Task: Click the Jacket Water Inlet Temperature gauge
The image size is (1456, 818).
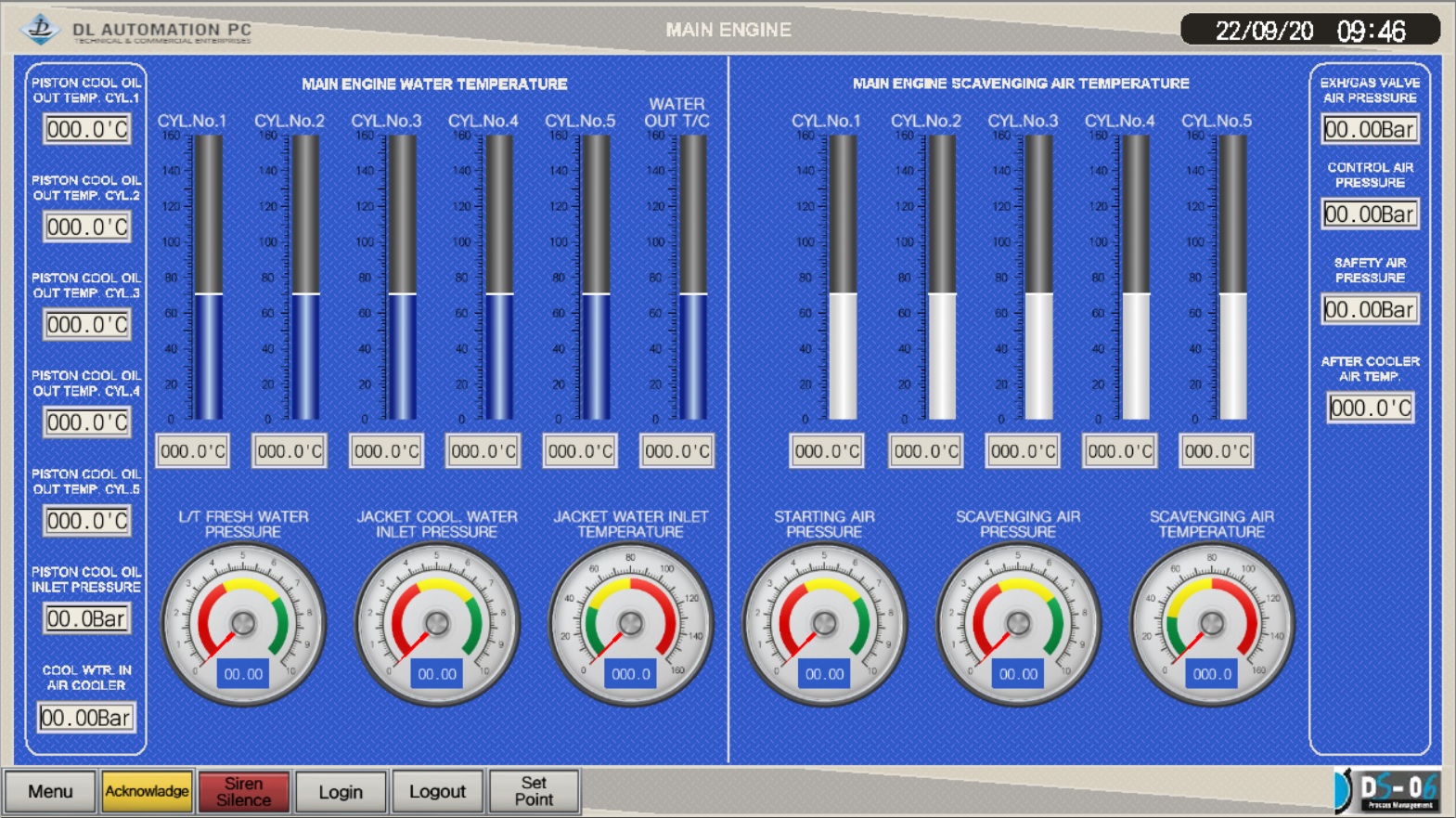Action: [630, 624]
